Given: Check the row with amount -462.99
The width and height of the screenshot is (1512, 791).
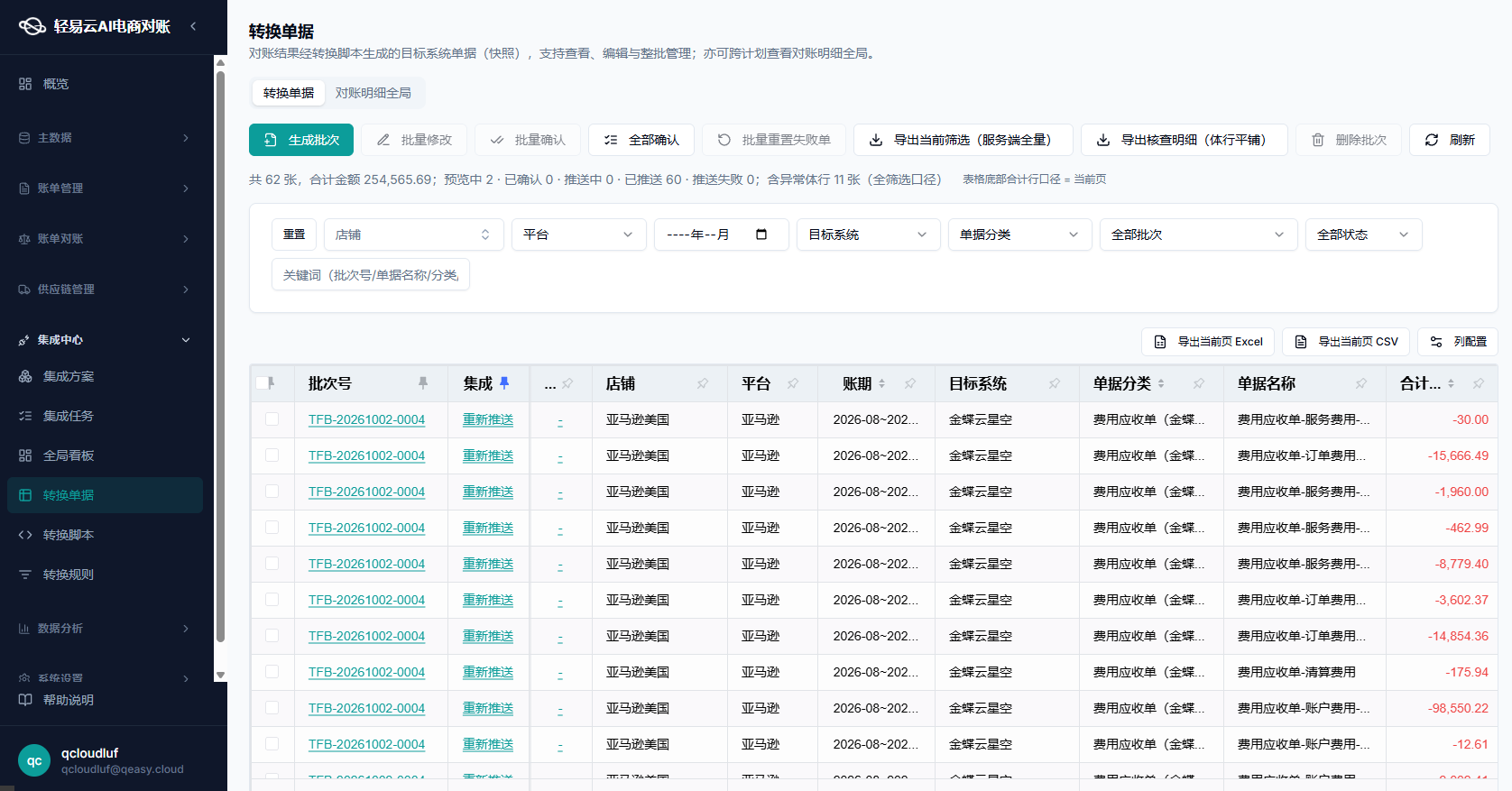Looking at the screenshot, I should tap(272, 528).
